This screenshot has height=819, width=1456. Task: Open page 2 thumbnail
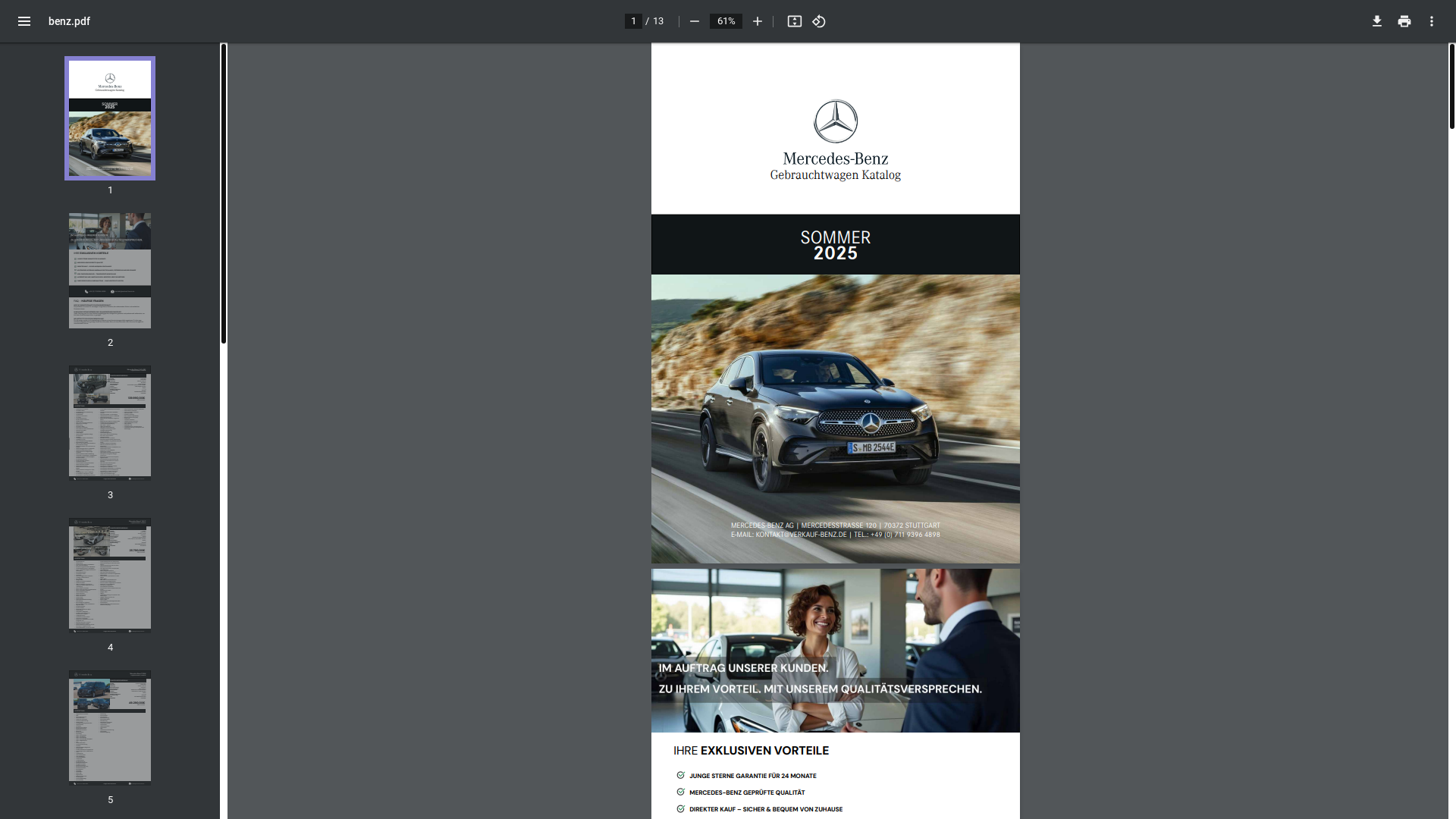click(x=110, y=271)
